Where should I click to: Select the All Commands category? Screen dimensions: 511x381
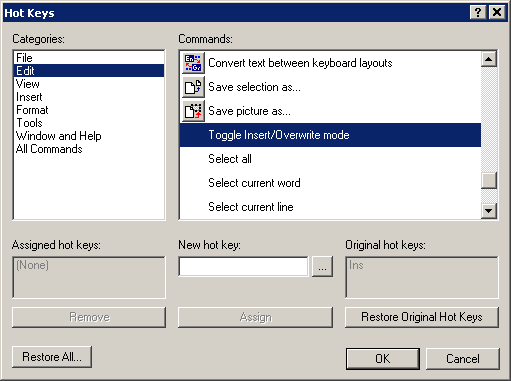tap(89, 149)
